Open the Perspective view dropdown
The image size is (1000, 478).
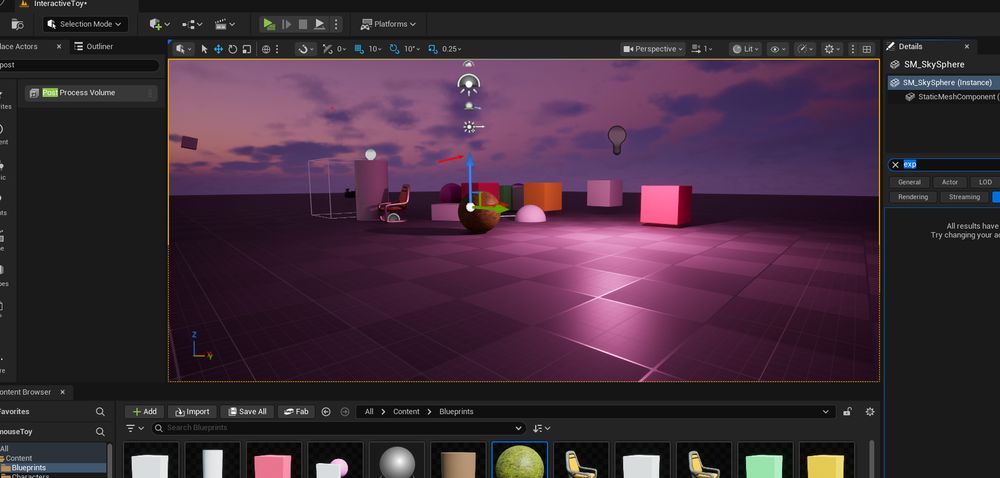652,49
